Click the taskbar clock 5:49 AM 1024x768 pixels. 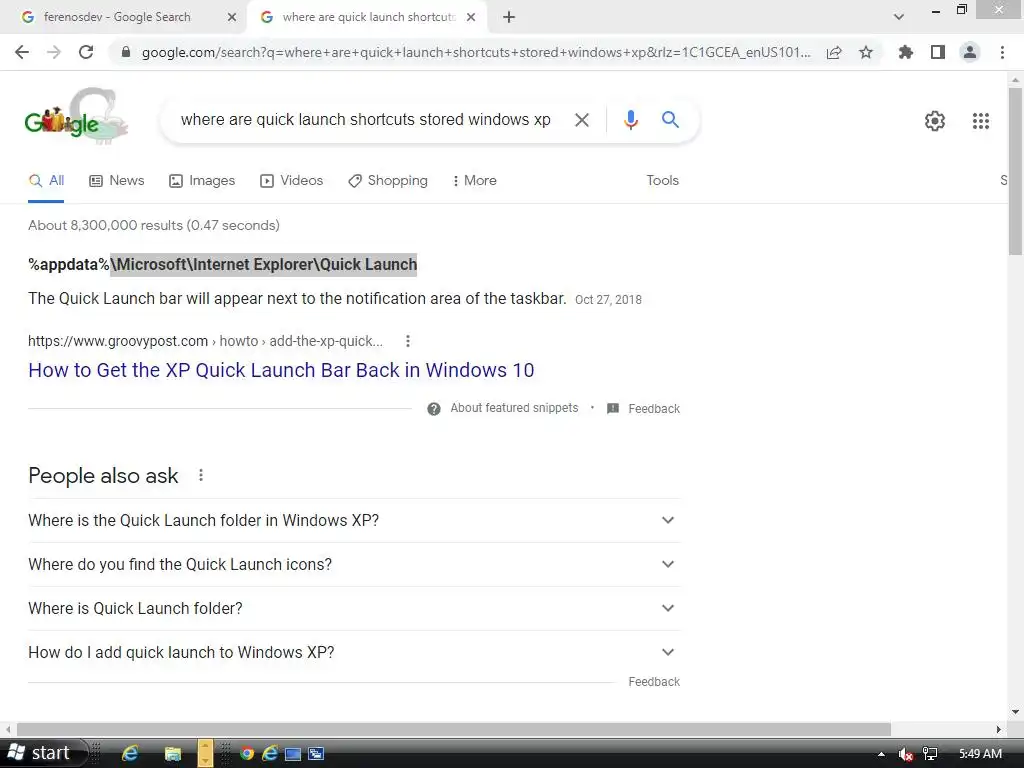[x=980, y=754]
